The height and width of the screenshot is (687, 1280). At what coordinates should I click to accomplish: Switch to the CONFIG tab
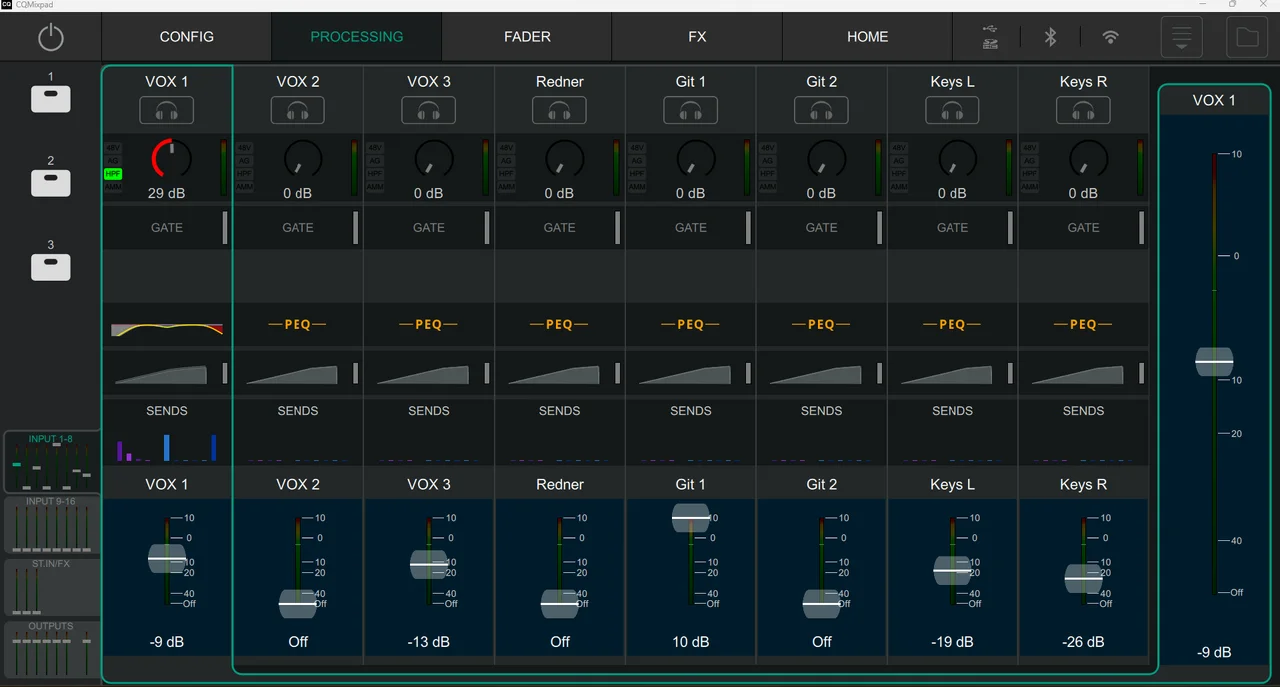[187, 37]
